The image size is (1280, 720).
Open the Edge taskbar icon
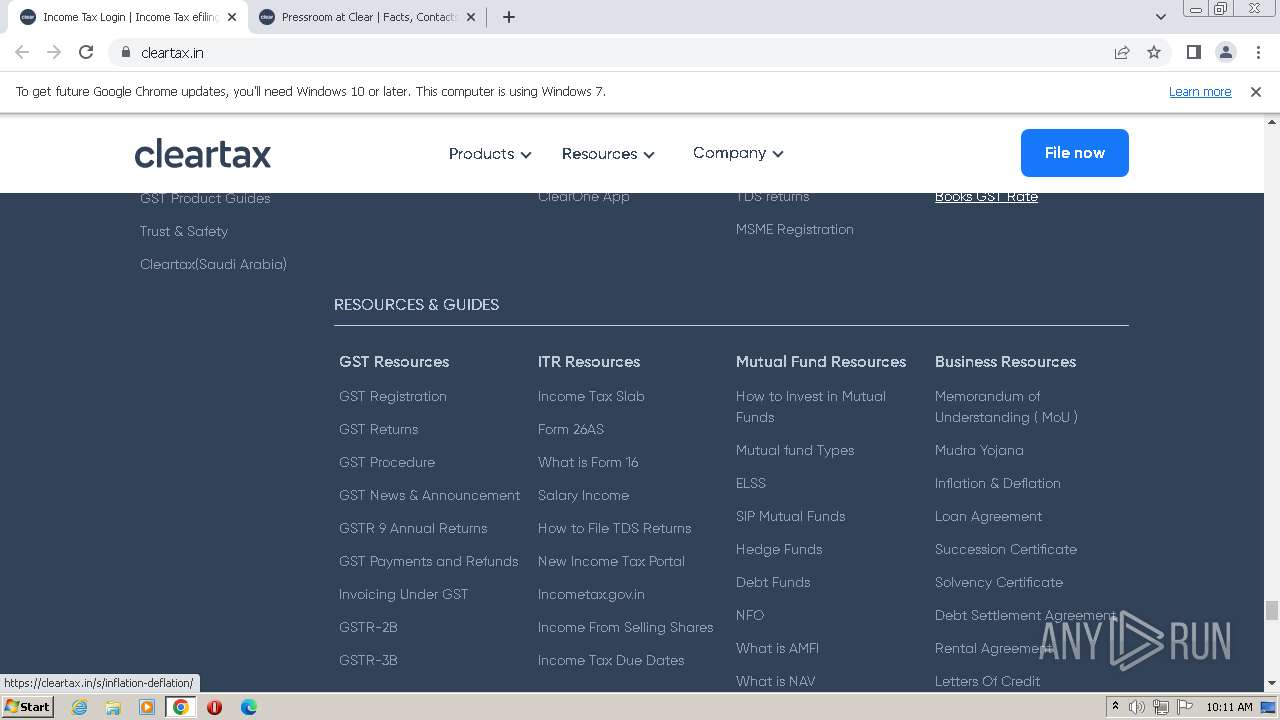tap(248, 707)
